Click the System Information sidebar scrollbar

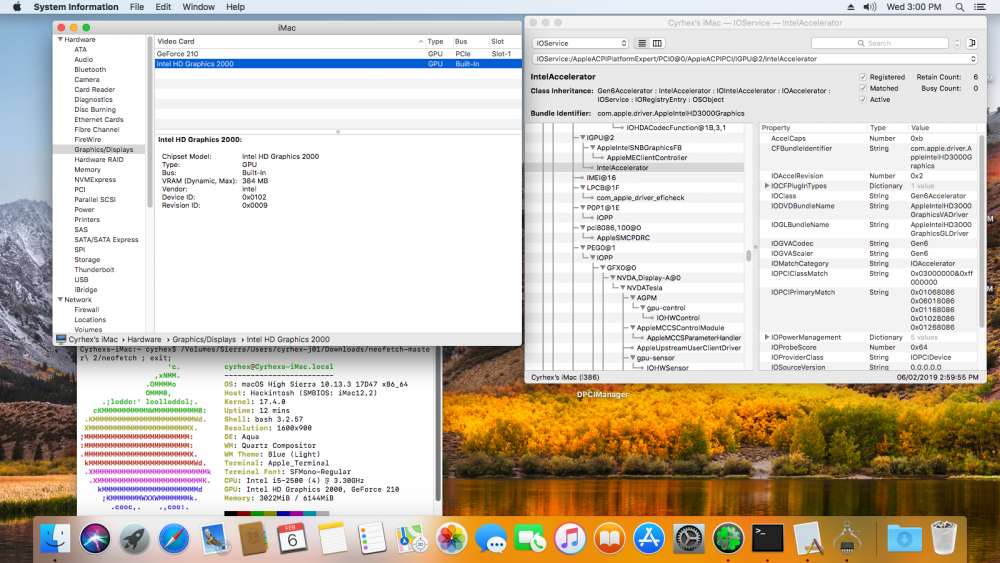(x=151, y=121)
